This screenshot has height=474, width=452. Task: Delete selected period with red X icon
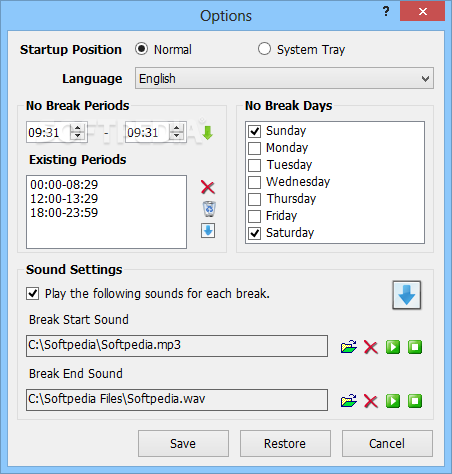click(x=208, y=187)
